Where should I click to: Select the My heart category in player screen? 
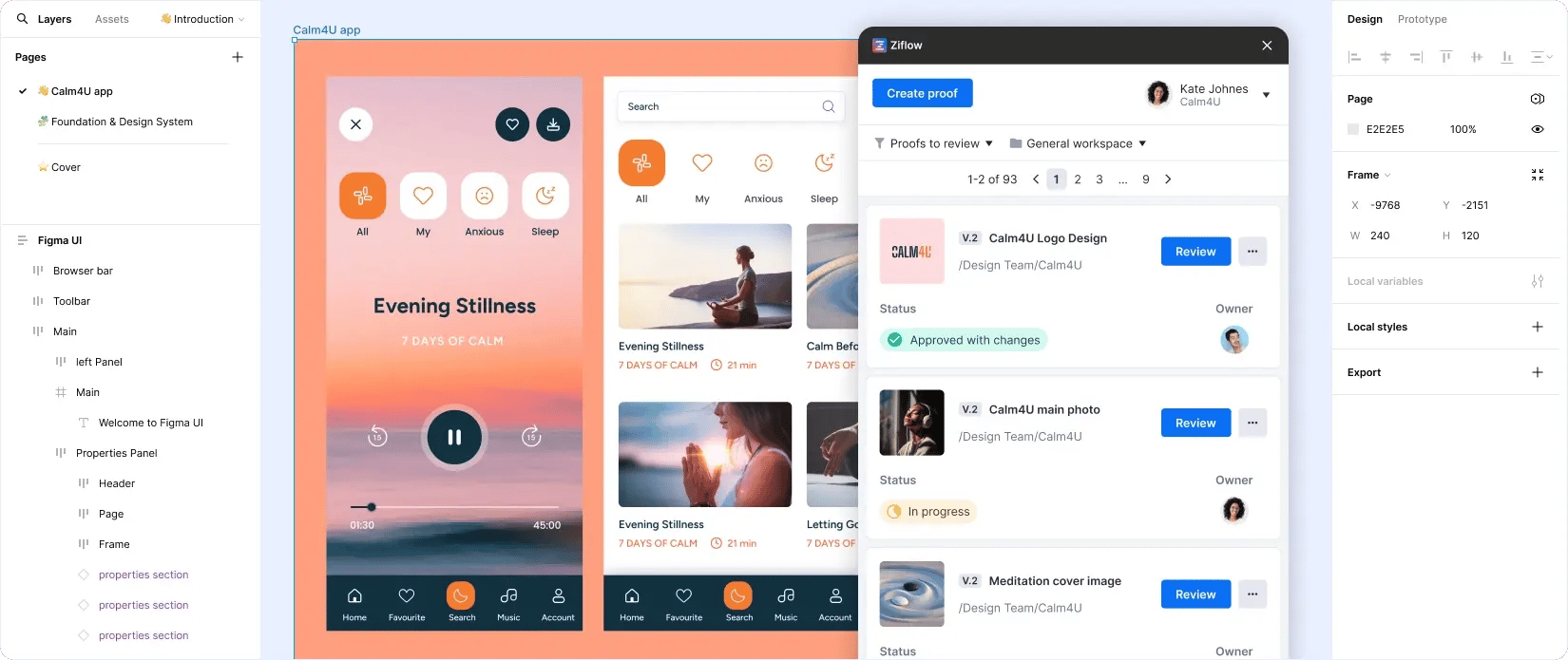point(423,196)
